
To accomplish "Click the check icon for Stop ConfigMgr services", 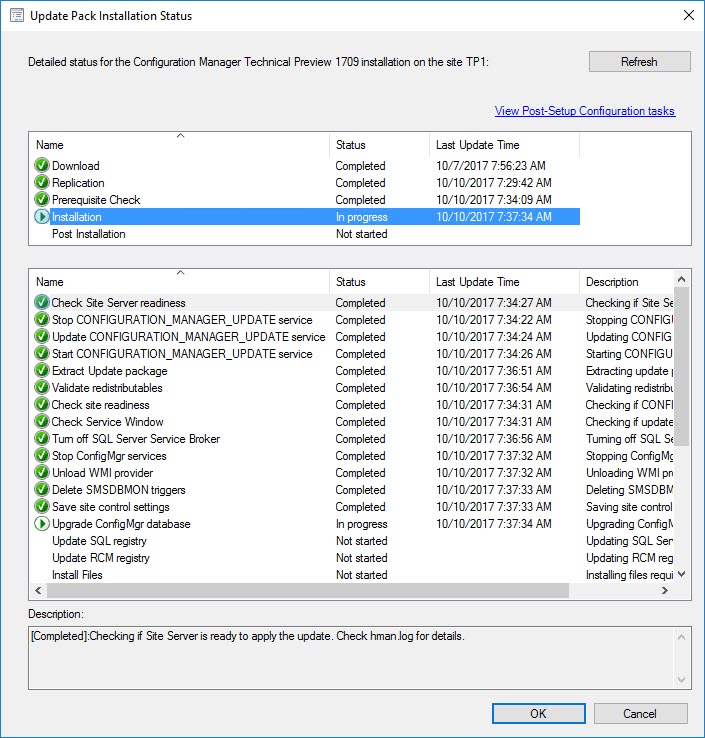I will 42,455.
